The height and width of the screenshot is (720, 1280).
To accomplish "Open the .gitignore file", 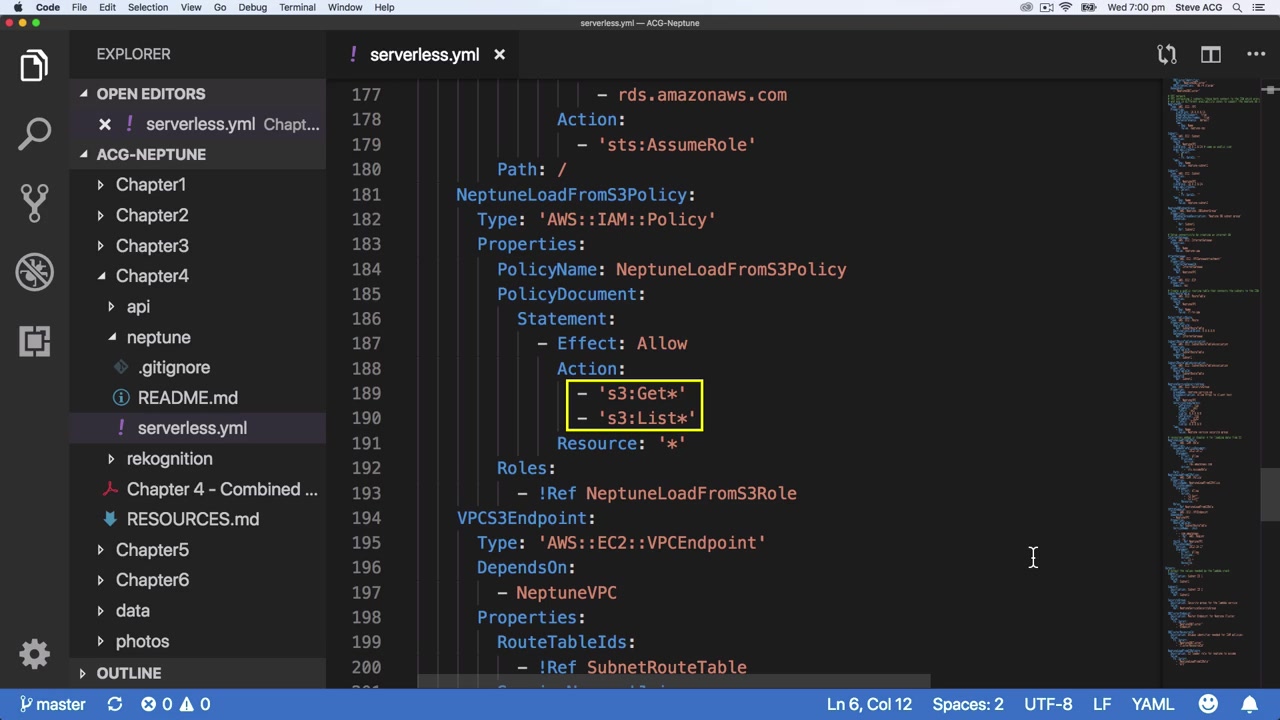I will click(174, 368).
